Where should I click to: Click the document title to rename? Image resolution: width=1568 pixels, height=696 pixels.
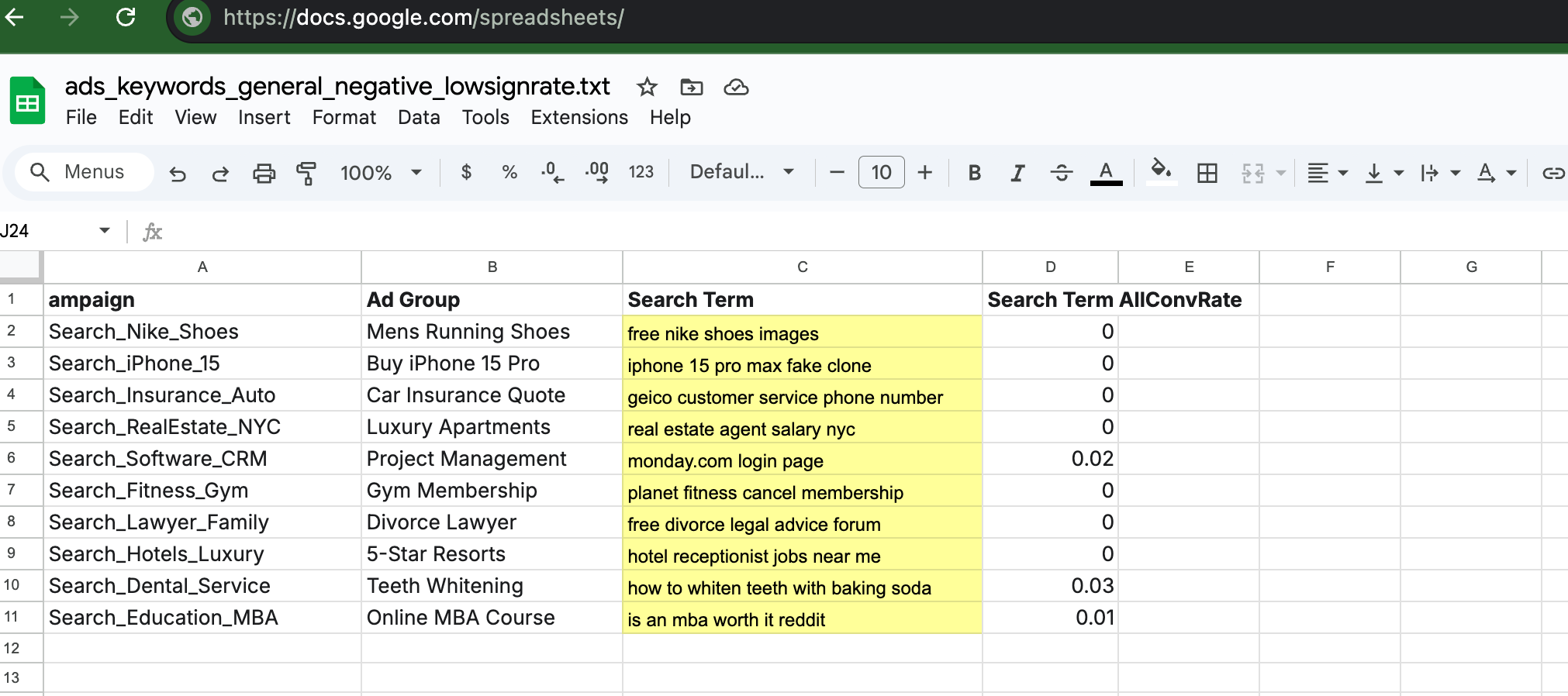coord(337,86)
